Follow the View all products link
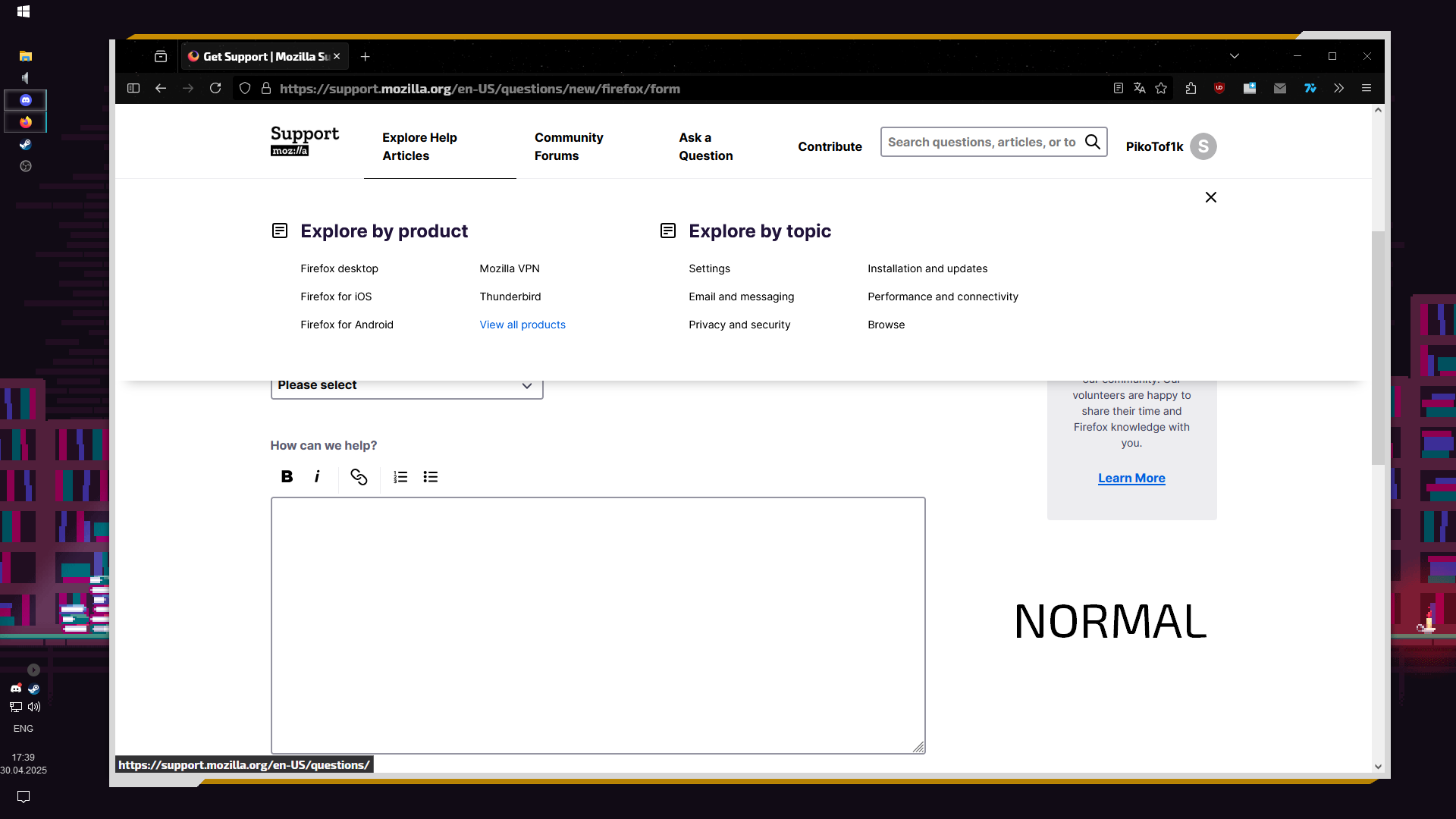Image resolution: width=1456 pixels, height=819 pixels. pyautogui.click(x=522, y=325)
